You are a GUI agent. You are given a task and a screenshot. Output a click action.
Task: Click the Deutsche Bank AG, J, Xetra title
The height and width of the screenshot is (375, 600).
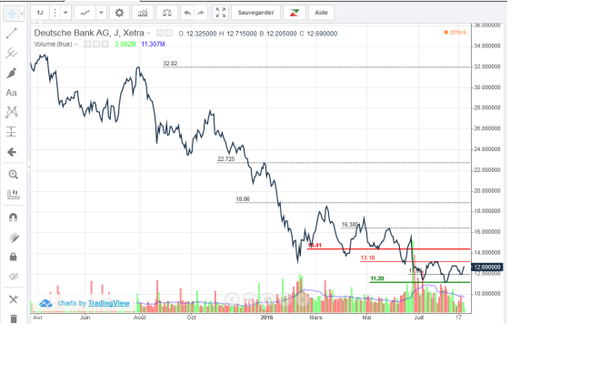[89, 33]
